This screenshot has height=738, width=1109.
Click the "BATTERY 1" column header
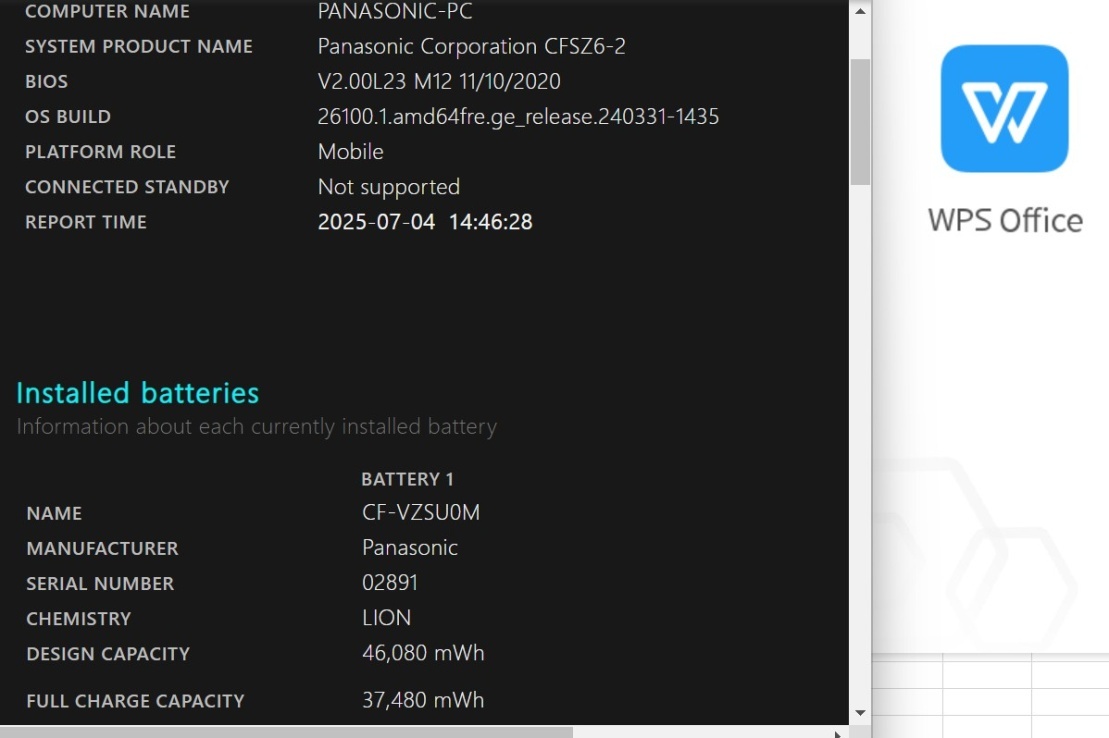pyautogui.click(x=407, y=480)
